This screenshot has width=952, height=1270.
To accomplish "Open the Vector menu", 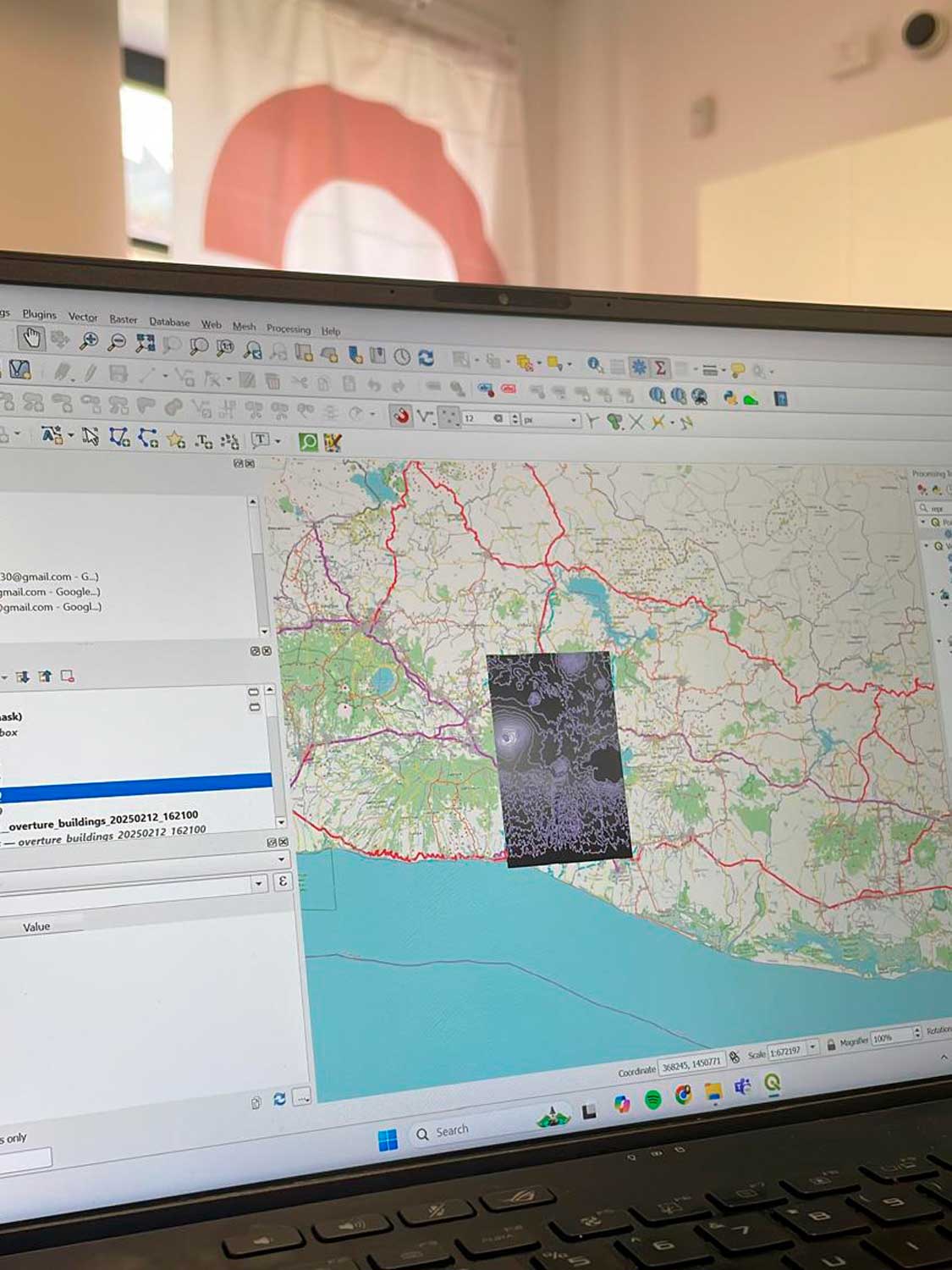I will [83, 317].
